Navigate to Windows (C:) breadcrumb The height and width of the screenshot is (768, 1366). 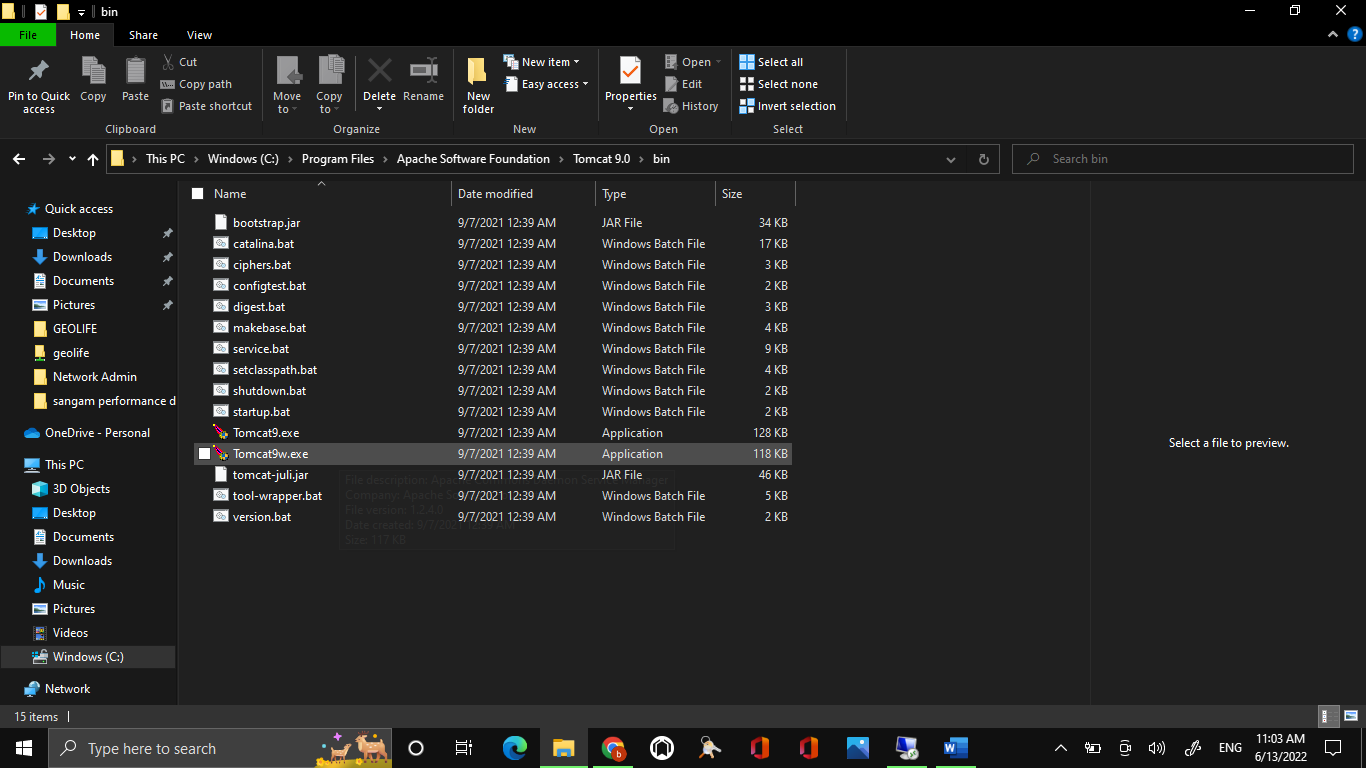coord(243,159)
